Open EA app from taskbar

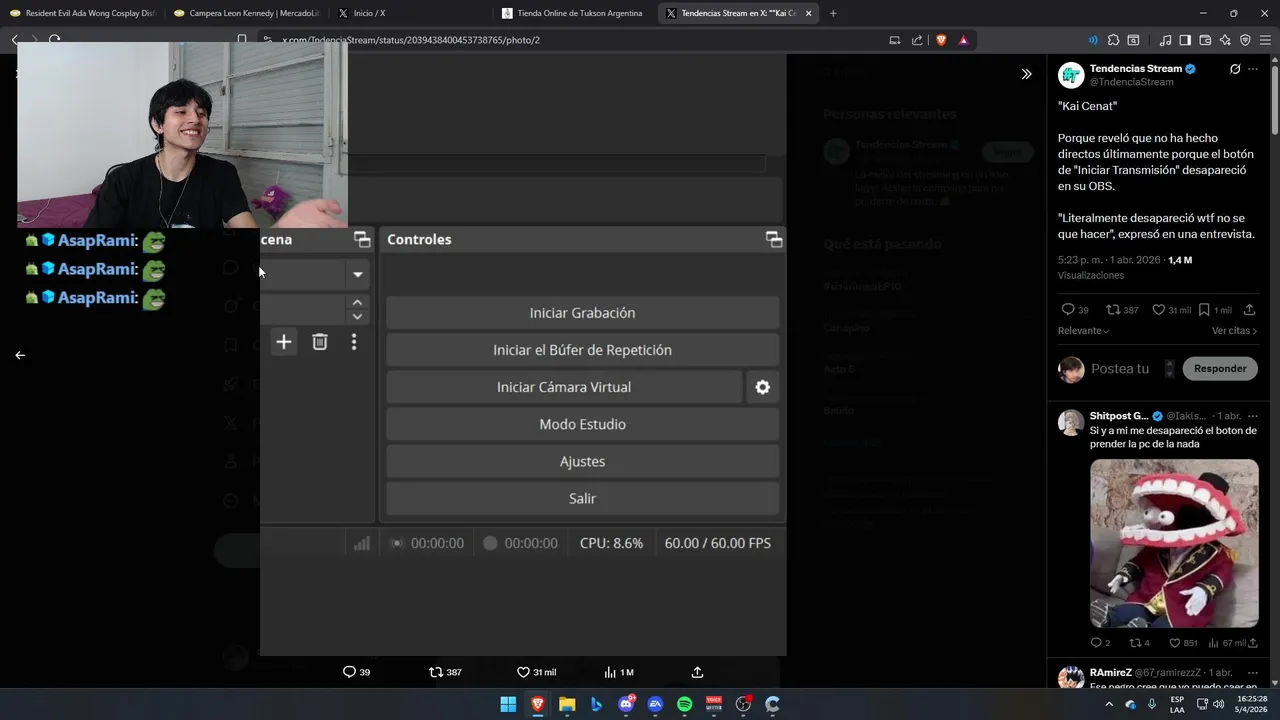click(655, 704)
